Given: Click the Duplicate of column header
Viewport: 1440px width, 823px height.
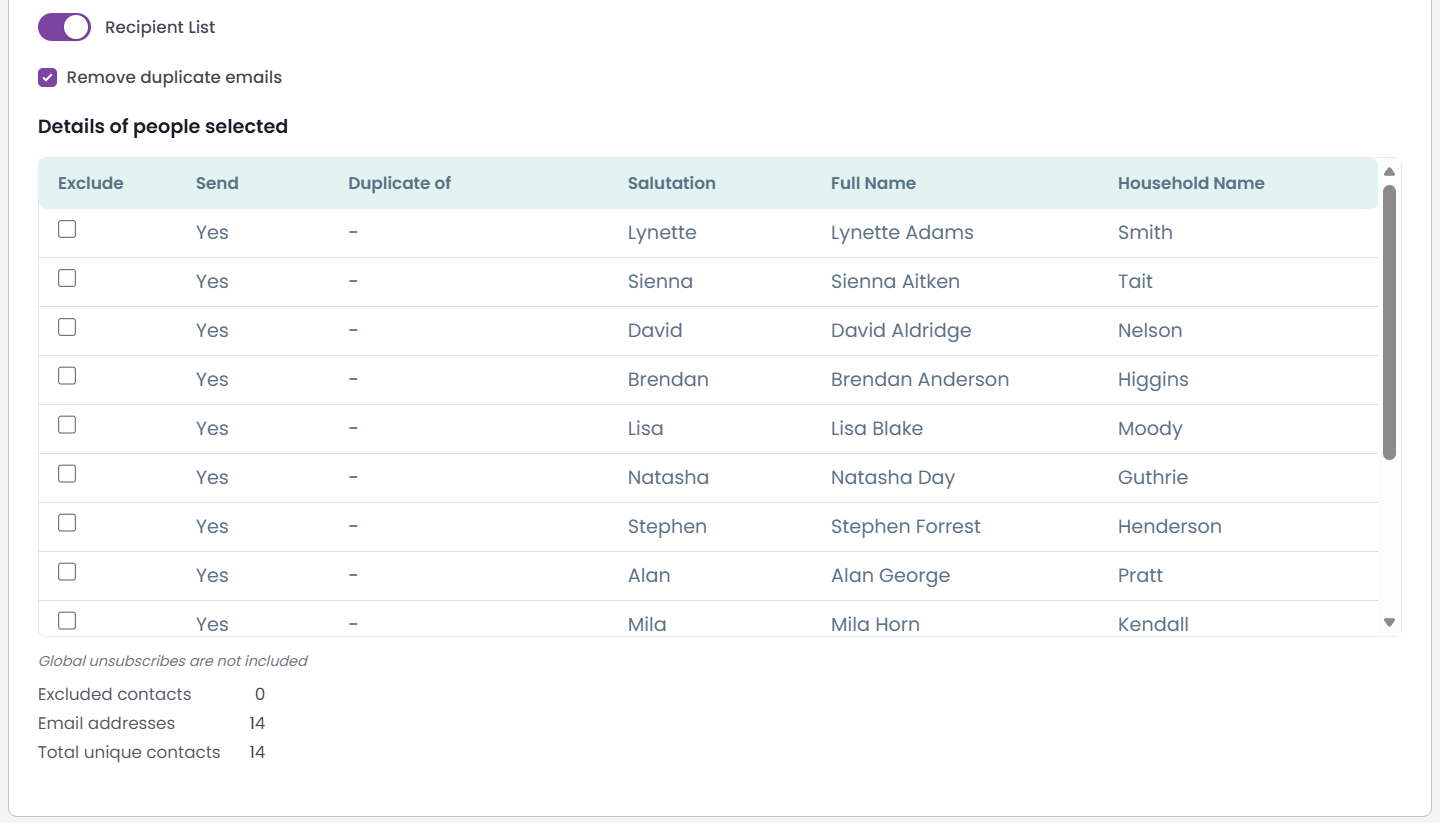Looking at the screenshot, I should pos(399,183).
